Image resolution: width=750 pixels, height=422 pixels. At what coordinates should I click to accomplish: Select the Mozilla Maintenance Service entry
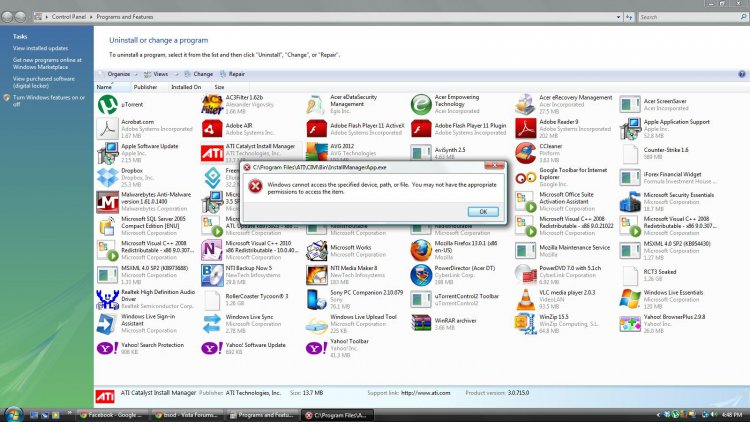(564, 251)
